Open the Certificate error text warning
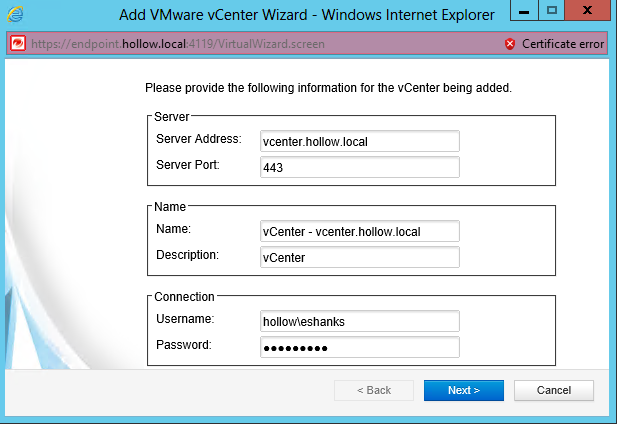617x424 pixels. tap(563, 44)
